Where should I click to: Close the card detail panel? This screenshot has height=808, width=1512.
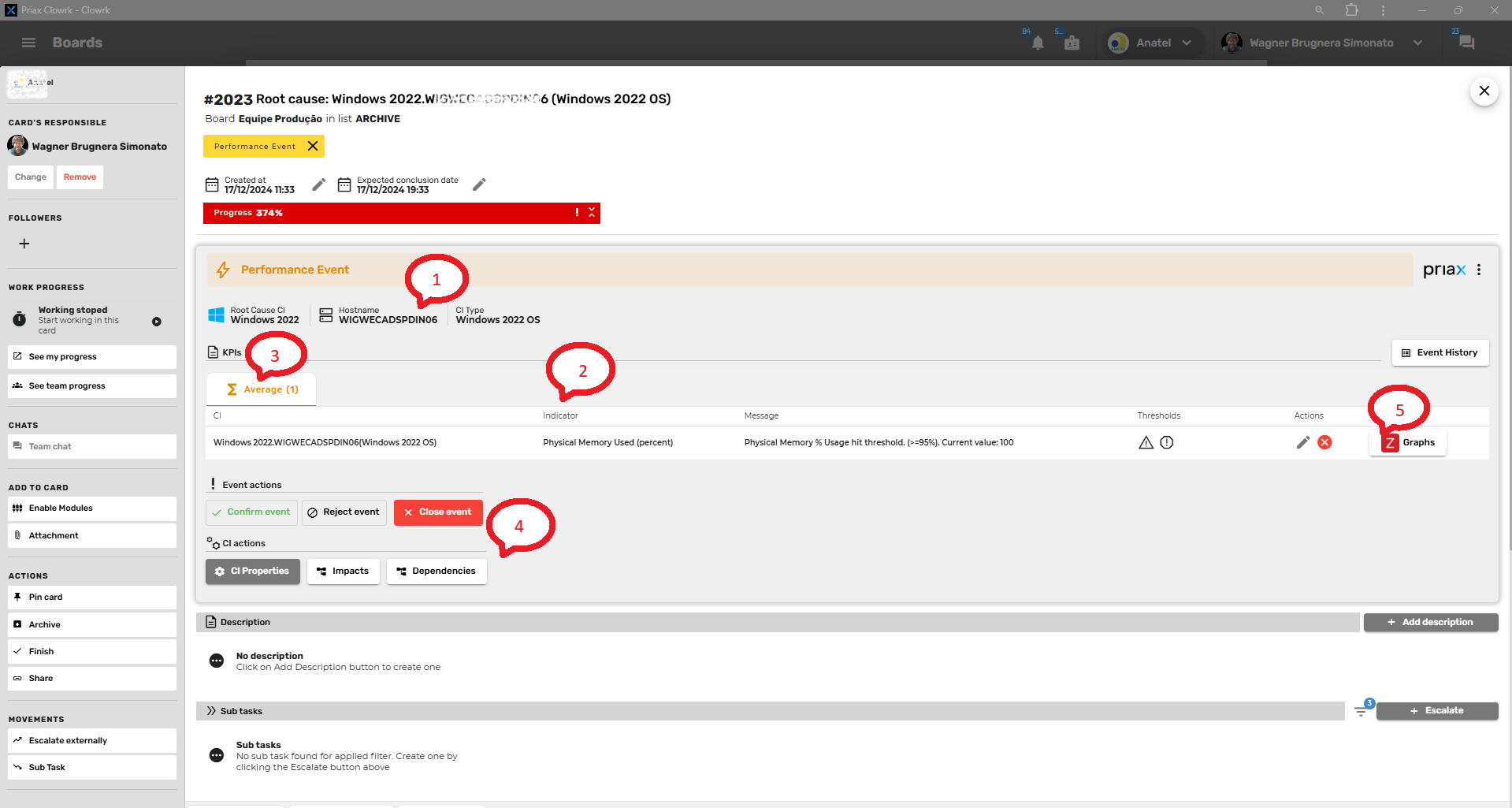point(1484,91)
